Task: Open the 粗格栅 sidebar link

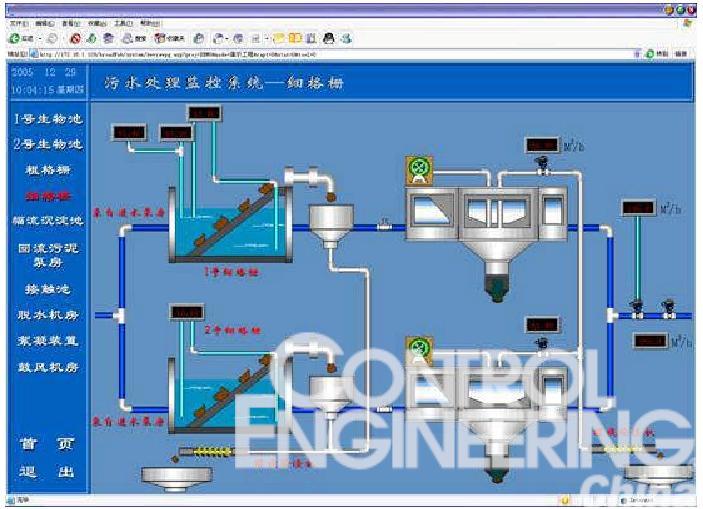Action: pyautogui.click(x=48, y=170)
